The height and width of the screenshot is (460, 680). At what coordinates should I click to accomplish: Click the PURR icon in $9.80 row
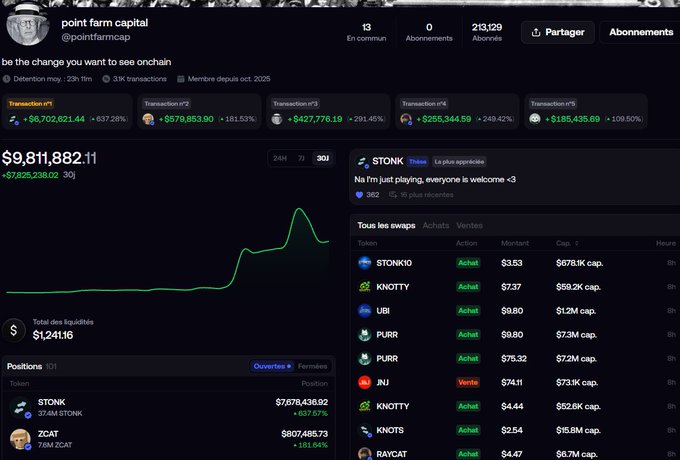point(365,334)
